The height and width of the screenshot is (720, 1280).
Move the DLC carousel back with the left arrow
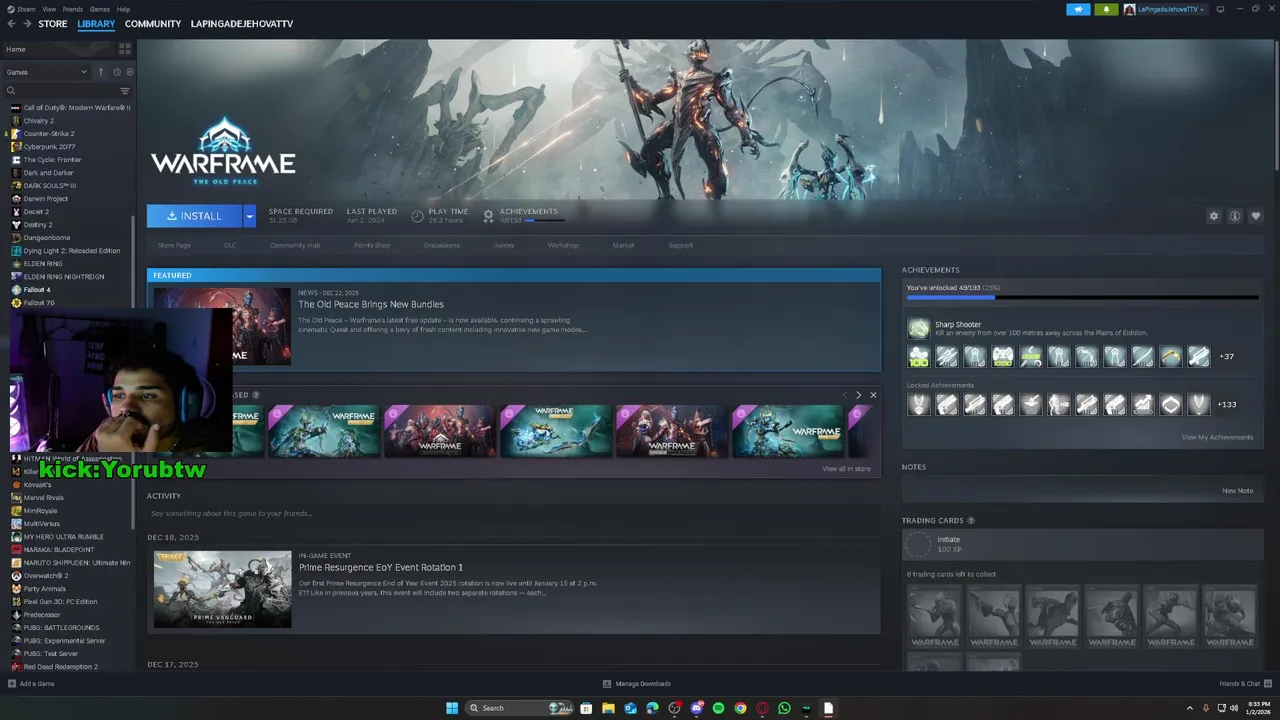pos(846,395)
